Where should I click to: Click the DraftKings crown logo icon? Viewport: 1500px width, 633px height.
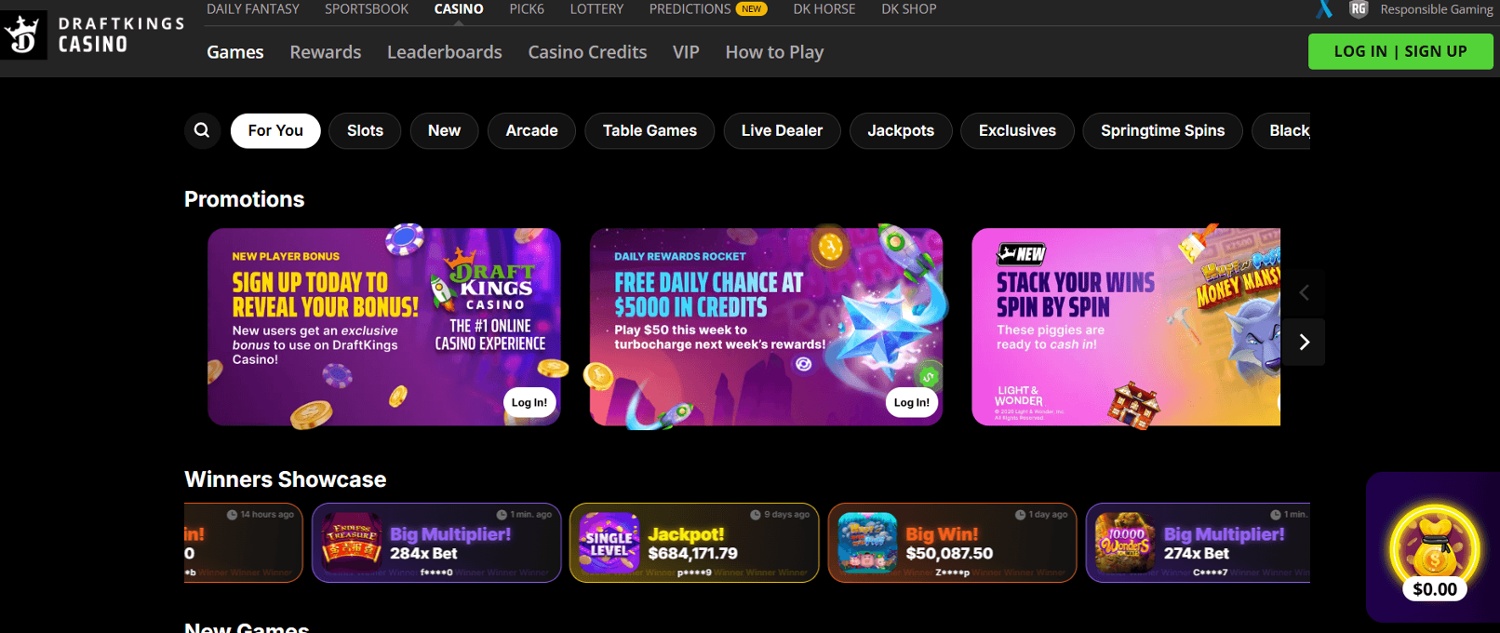(x=24, y=37)
